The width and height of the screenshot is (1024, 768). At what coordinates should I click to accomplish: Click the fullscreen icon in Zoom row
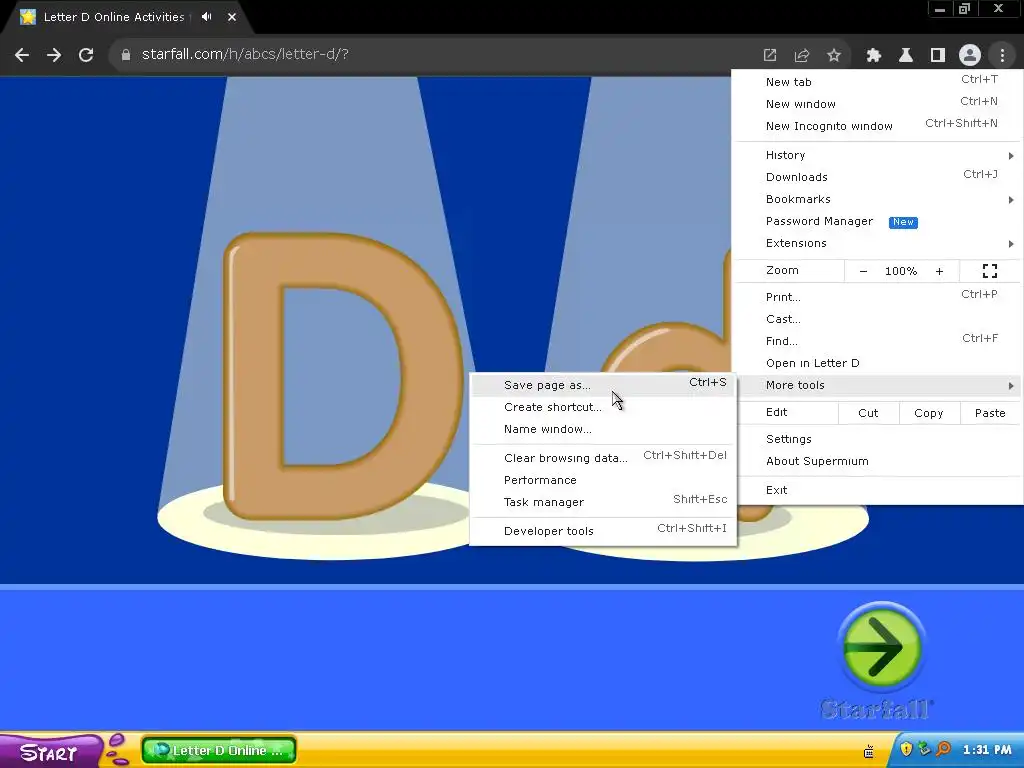[990, 271]
